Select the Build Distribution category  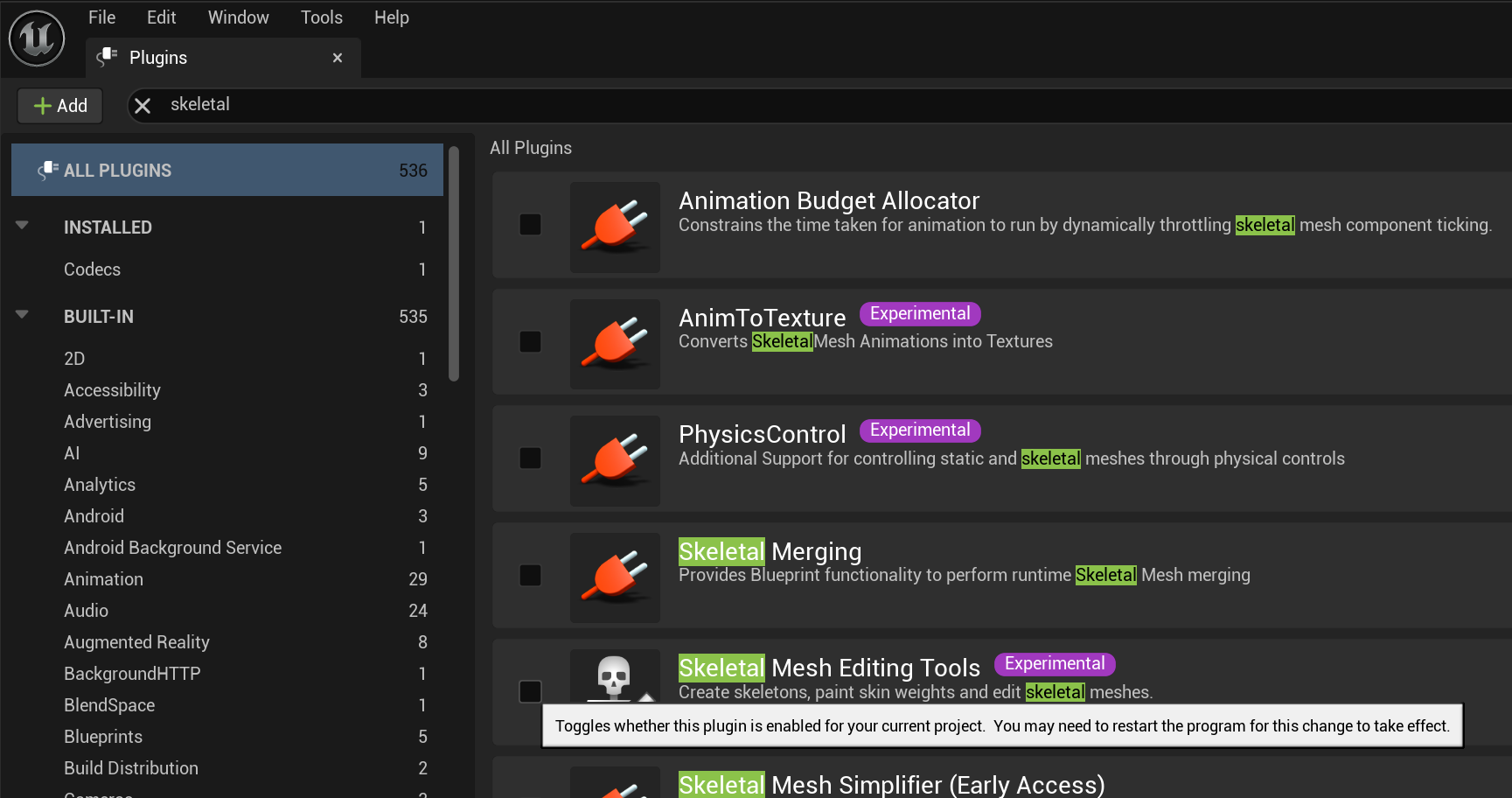point(227,768)
